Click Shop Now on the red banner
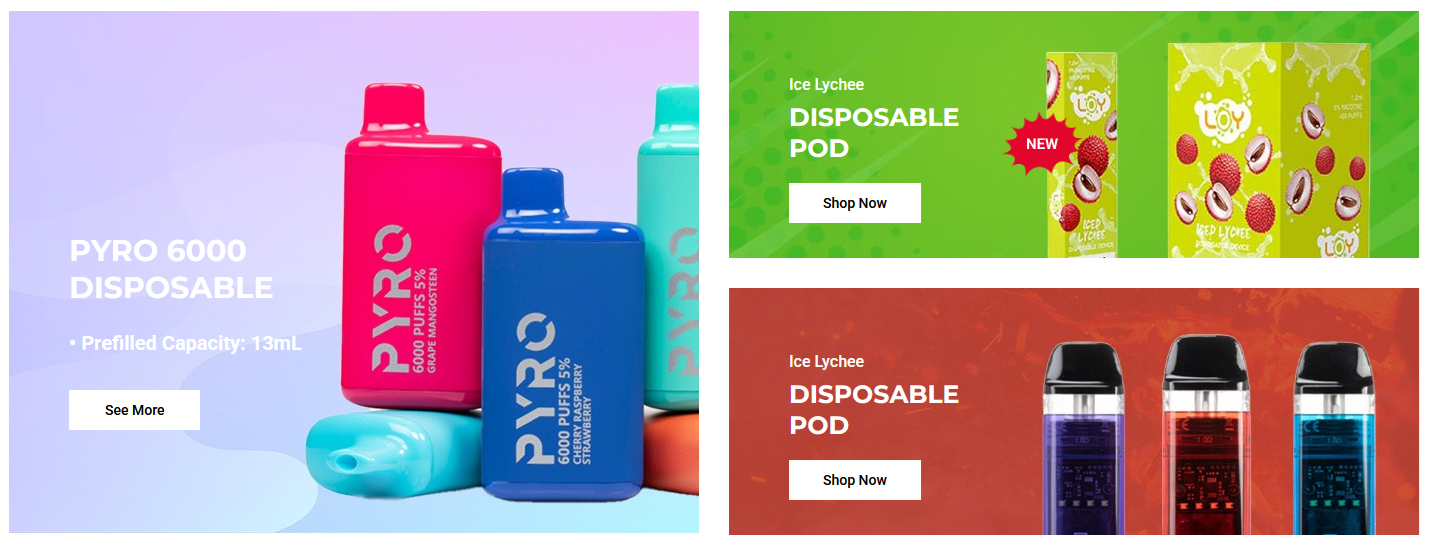1431x548 pixels. click(x=855, y=480)
